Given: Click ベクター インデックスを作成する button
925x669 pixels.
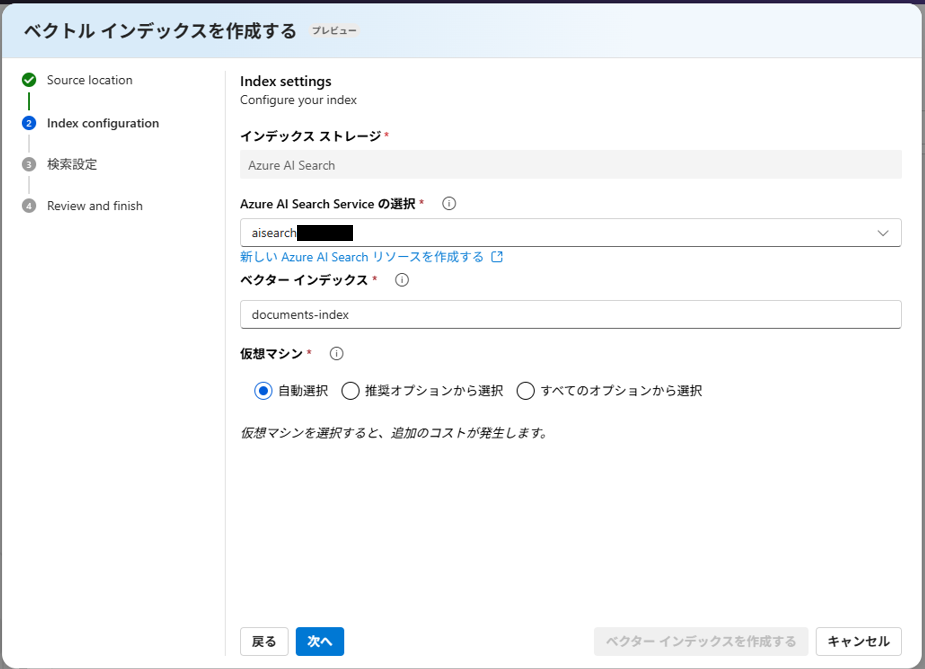Looking at the screenshot, I should click(701, 641).
